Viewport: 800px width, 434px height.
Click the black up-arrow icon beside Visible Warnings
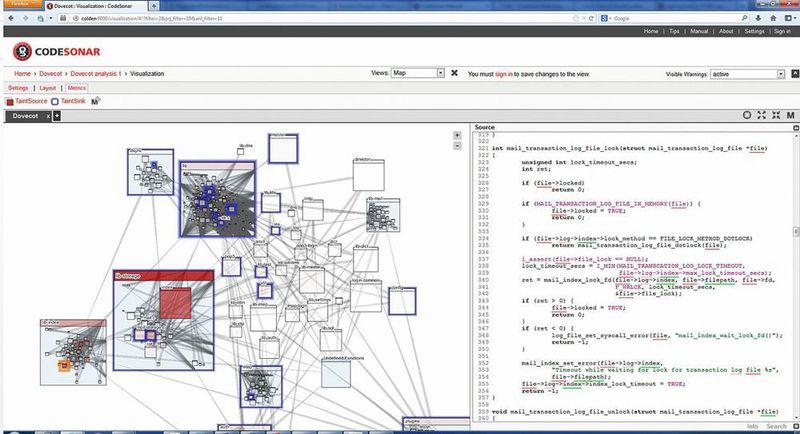pos(795,73)
